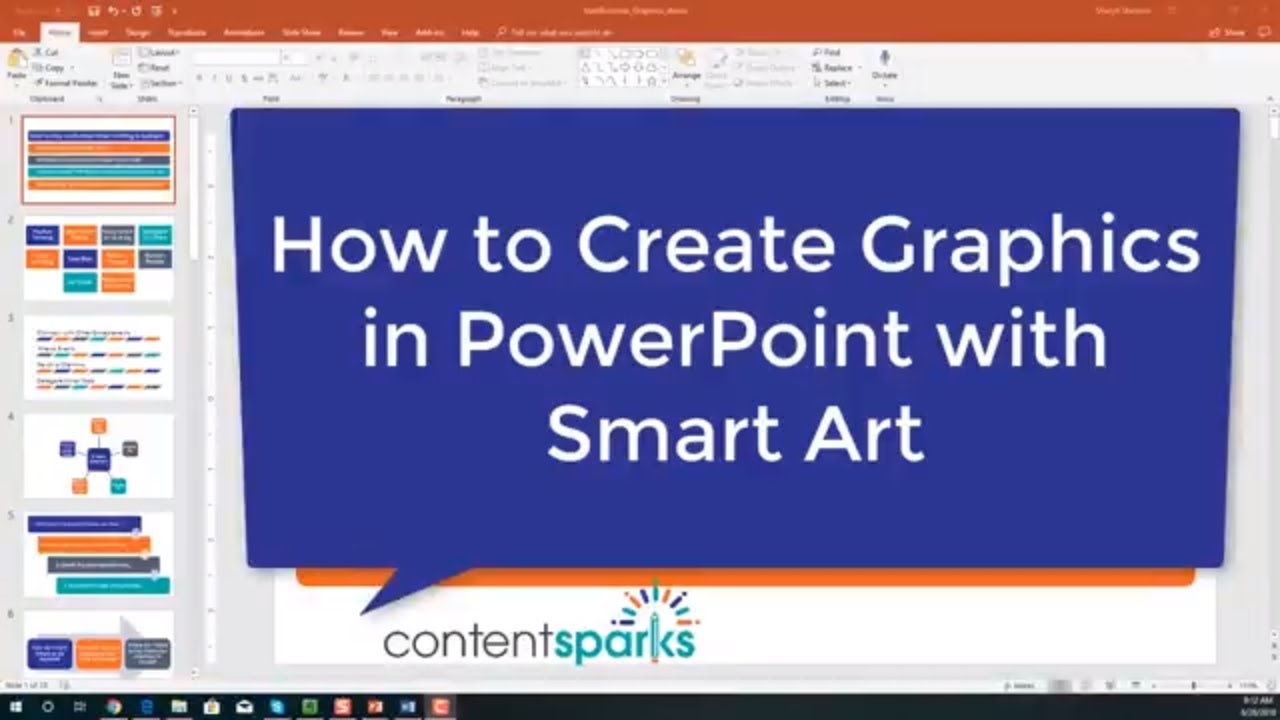The height and width of the screenshot is (720, 1280).
Task: Select slide 4 thumbnail with hub diagram
Action: point(98,456)
